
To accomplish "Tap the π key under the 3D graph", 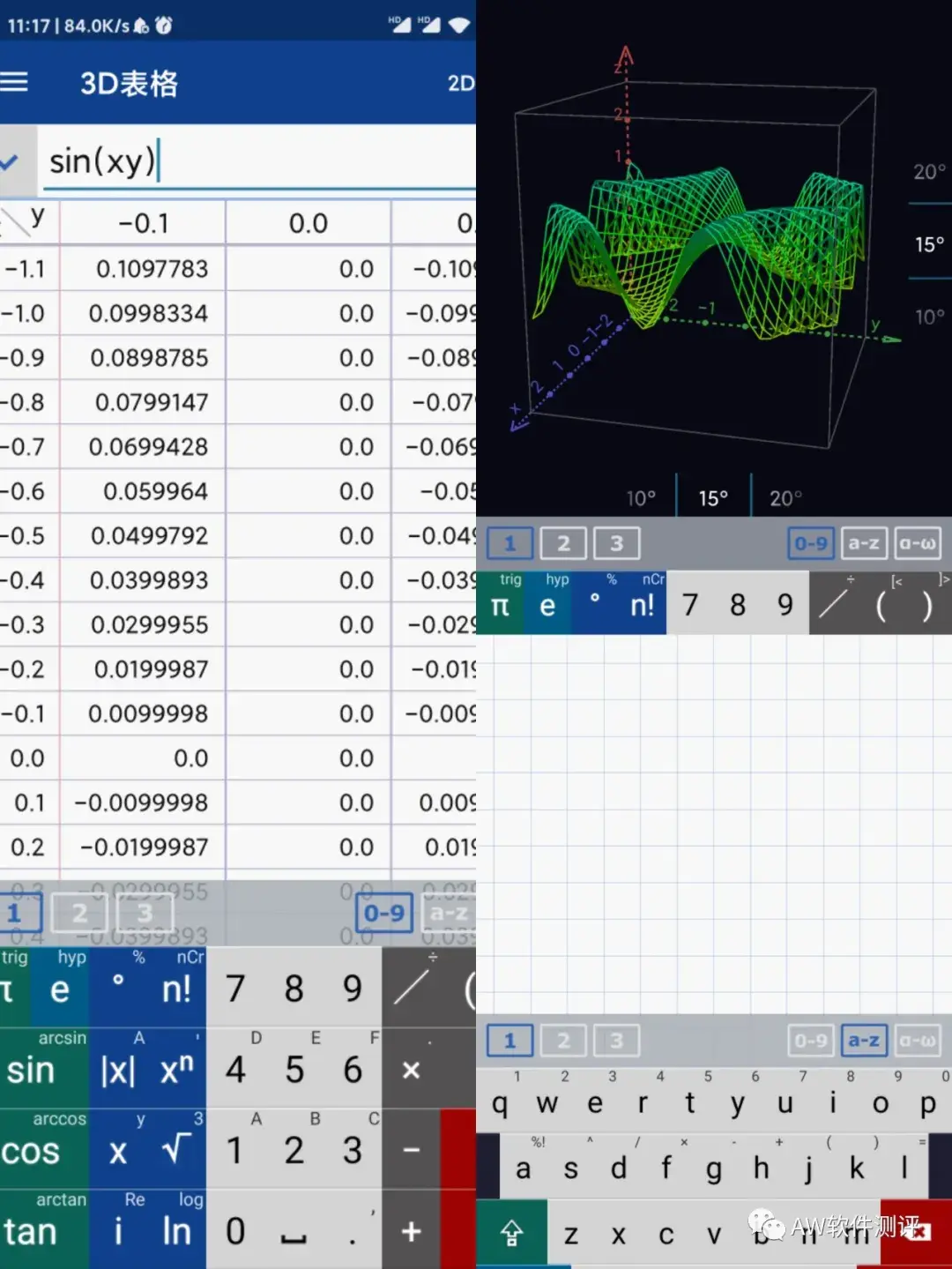I will [x=500, y=604].
